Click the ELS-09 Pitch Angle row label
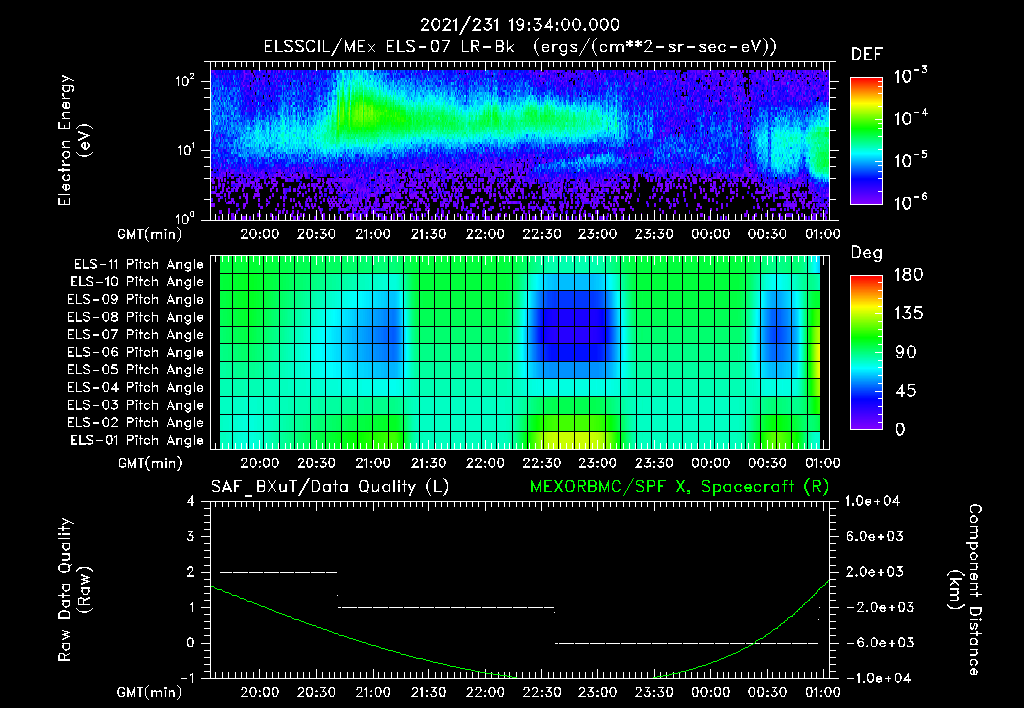Image resolution: width=1024 pixels, height=708 pixels. tap(136, 300)
